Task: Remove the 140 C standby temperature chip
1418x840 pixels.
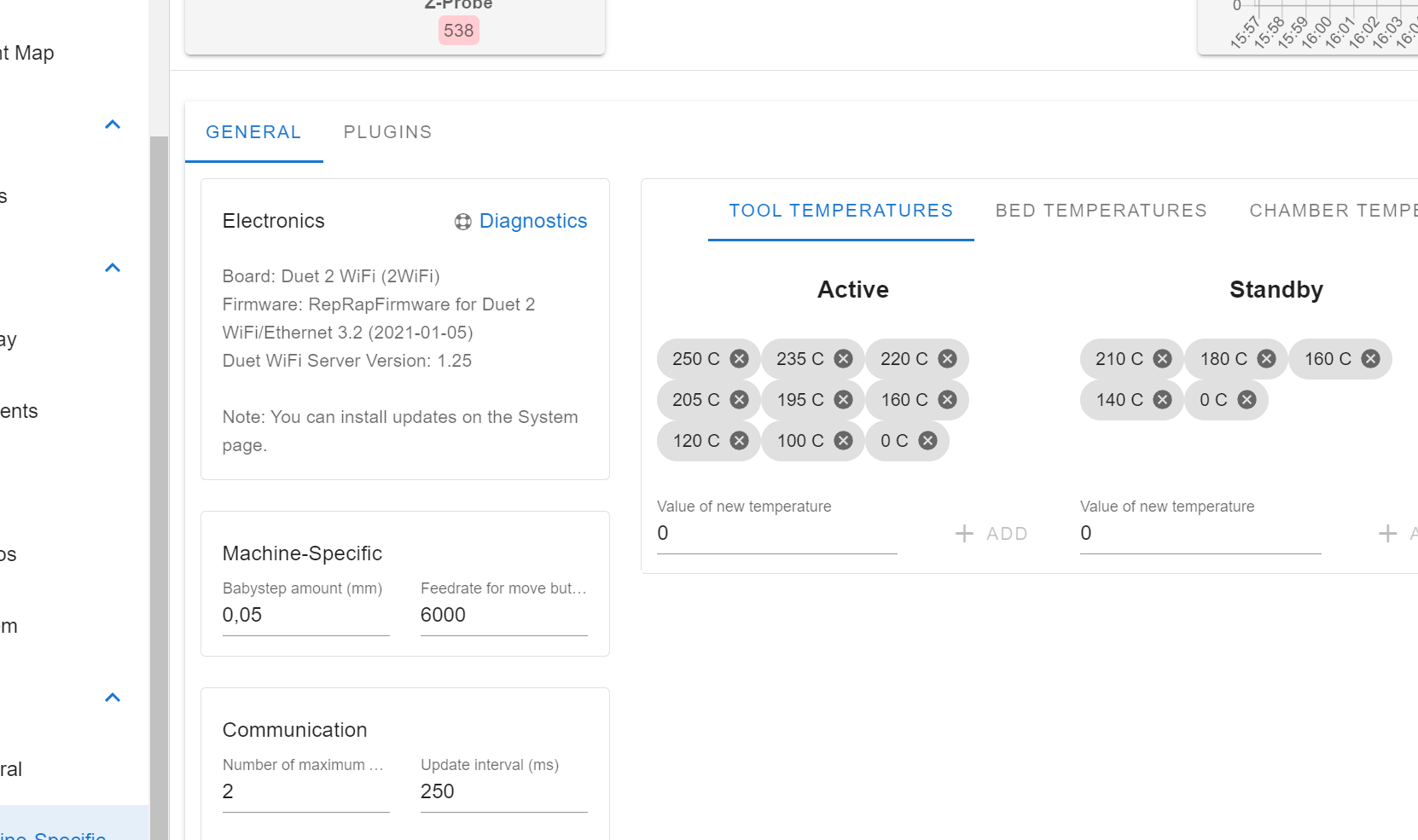Action: pyautogui.click(x=1163, y=400)
